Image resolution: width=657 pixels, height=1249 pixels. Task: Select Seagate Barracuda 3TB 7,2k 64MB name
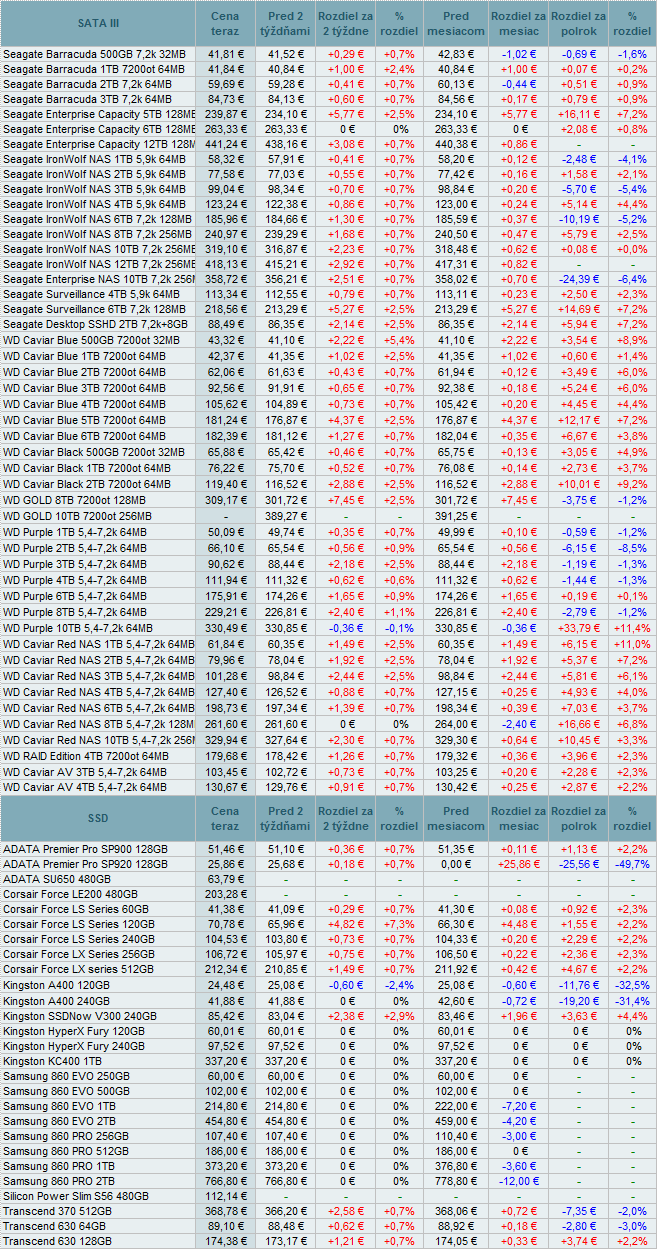point(88,99)
